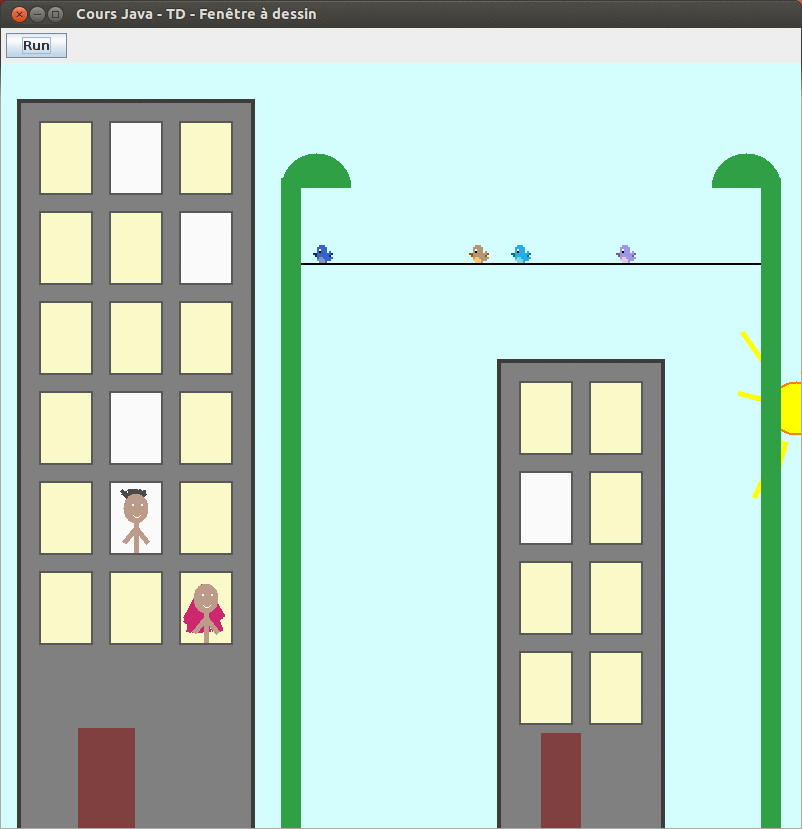Click the right green street lamp's head
Screen dimensions: 802x829
[746, 171]
